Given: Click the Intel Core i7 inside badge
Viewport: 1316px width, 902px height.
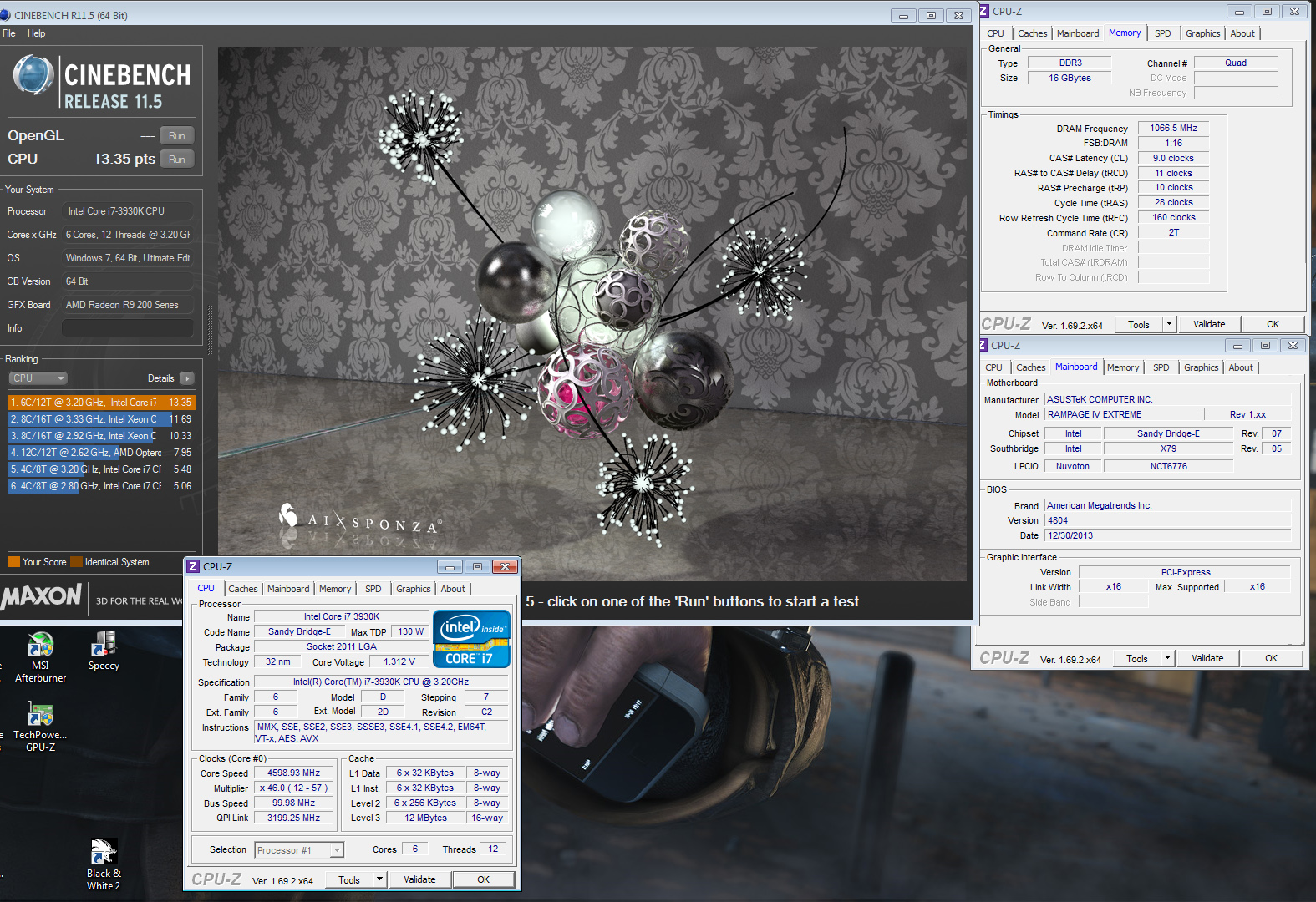Looking at the screenshot, I should (x=471, y=639).
